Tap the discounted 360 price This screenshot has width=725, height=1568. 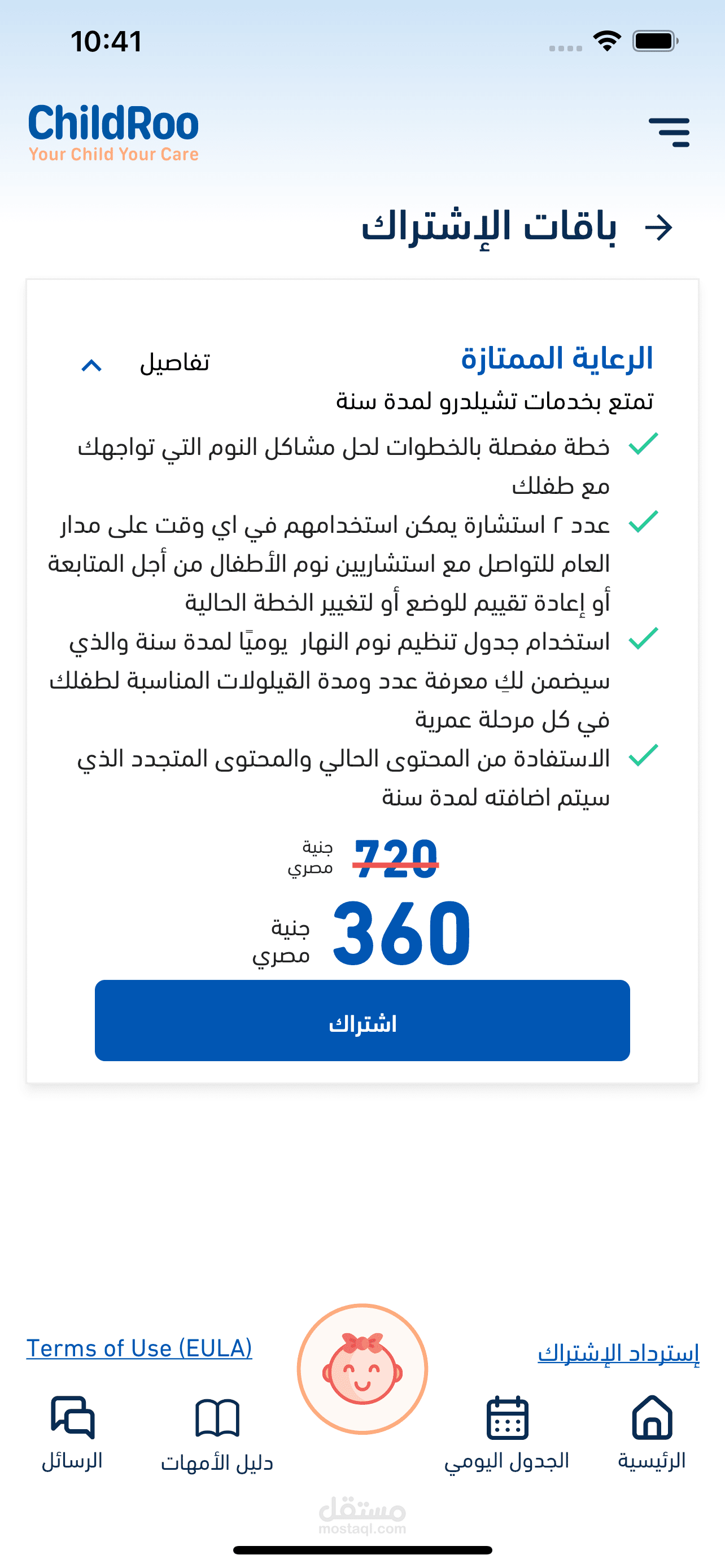[x=402, y=933]
